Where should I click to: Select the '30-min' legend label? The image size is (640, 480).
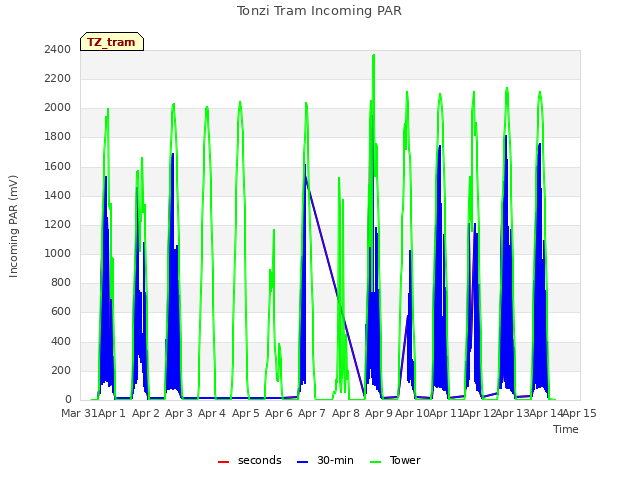click(335, 460)
